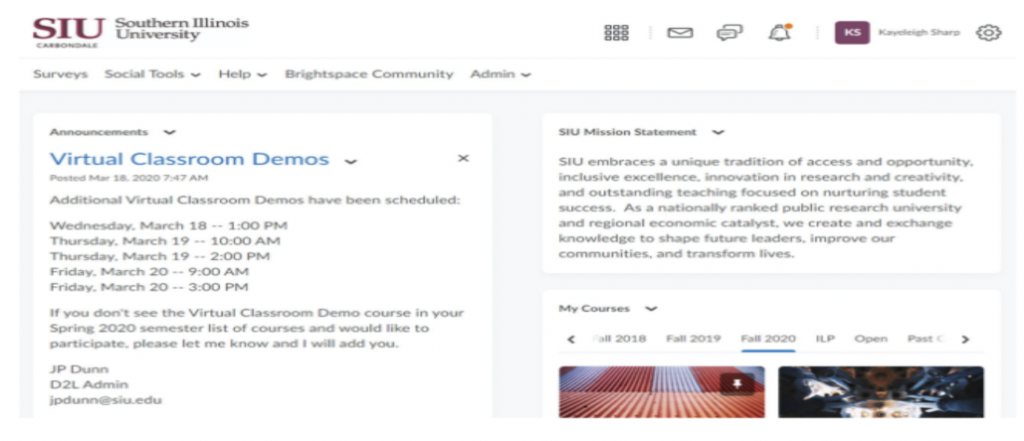Open the subscription alerts chat icon
The image size is (1024, 441).
729,33
